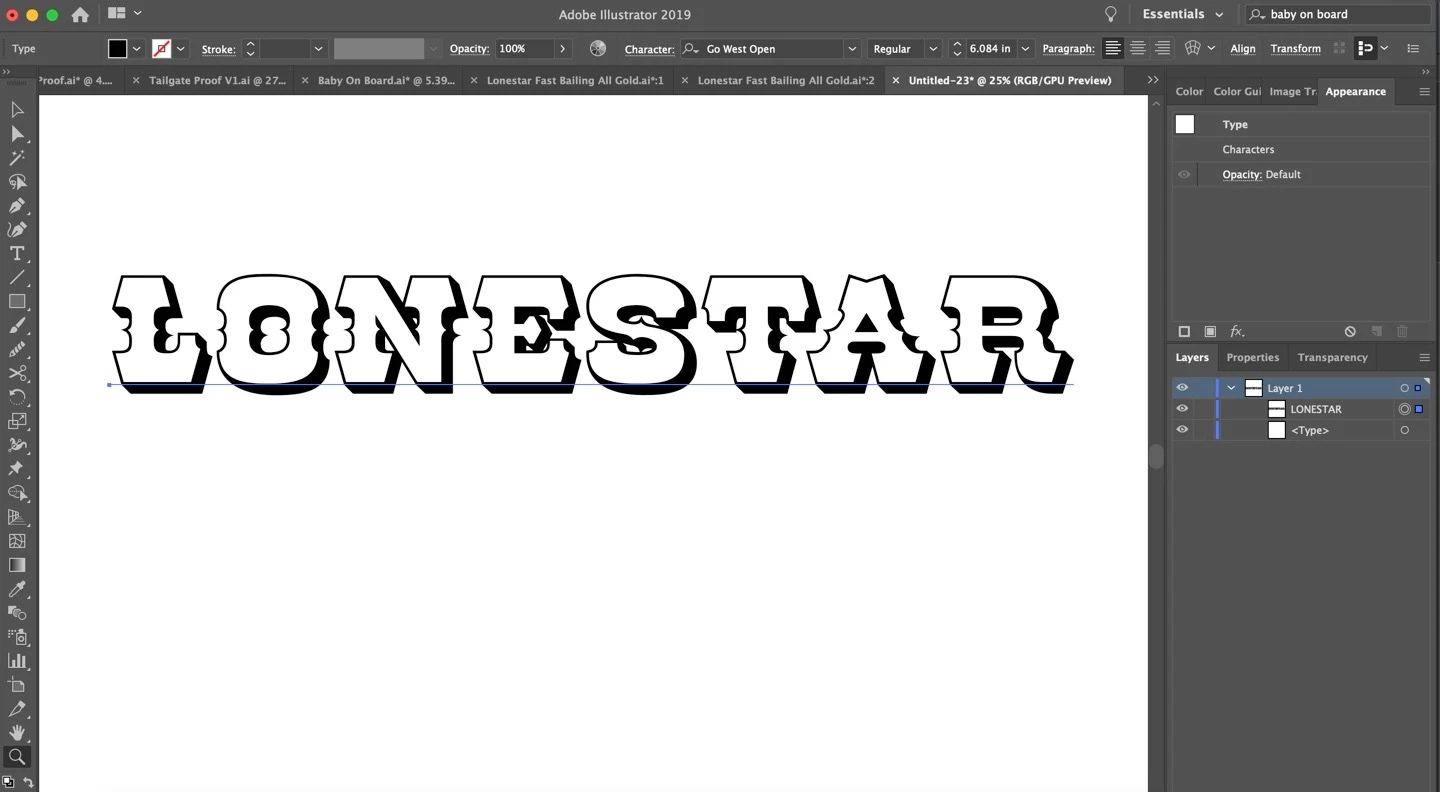Image resolution: width=1440 pixels, height=792 pixels.
Task: Click the Home icon
Action: (80, 15)
